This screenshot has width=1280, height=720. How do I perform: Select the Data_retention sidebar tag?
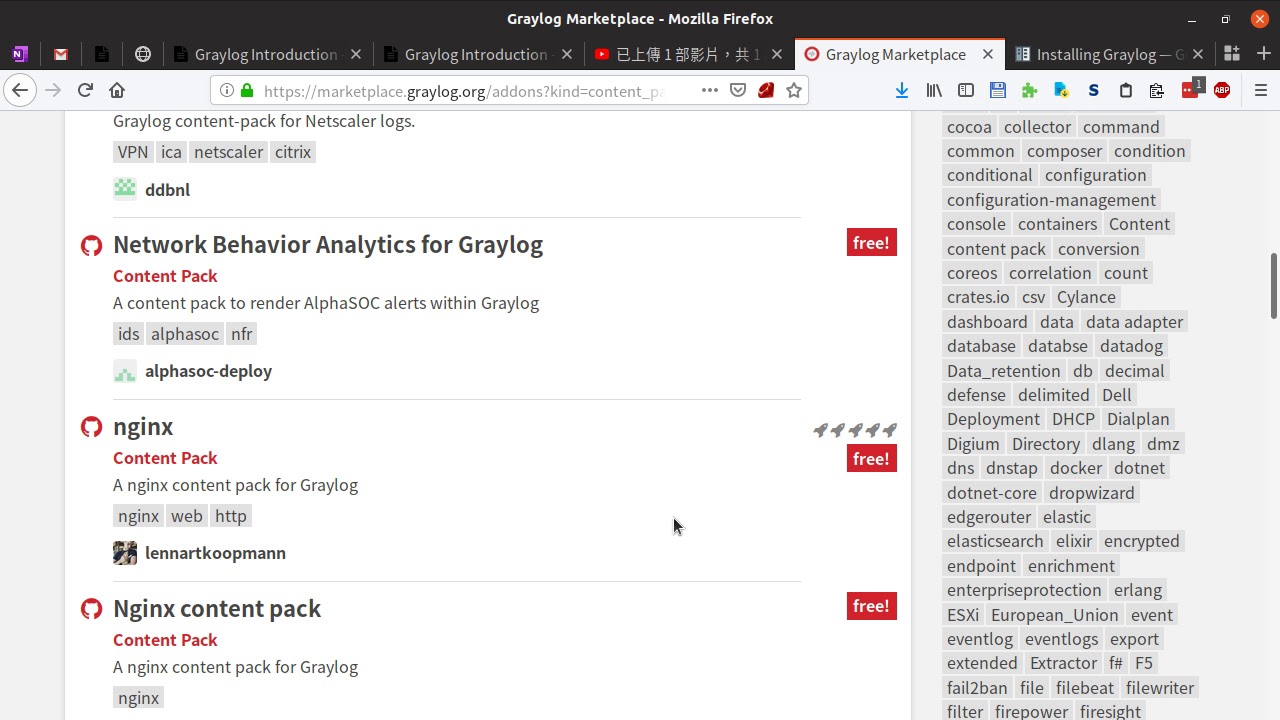[1004, 371]
